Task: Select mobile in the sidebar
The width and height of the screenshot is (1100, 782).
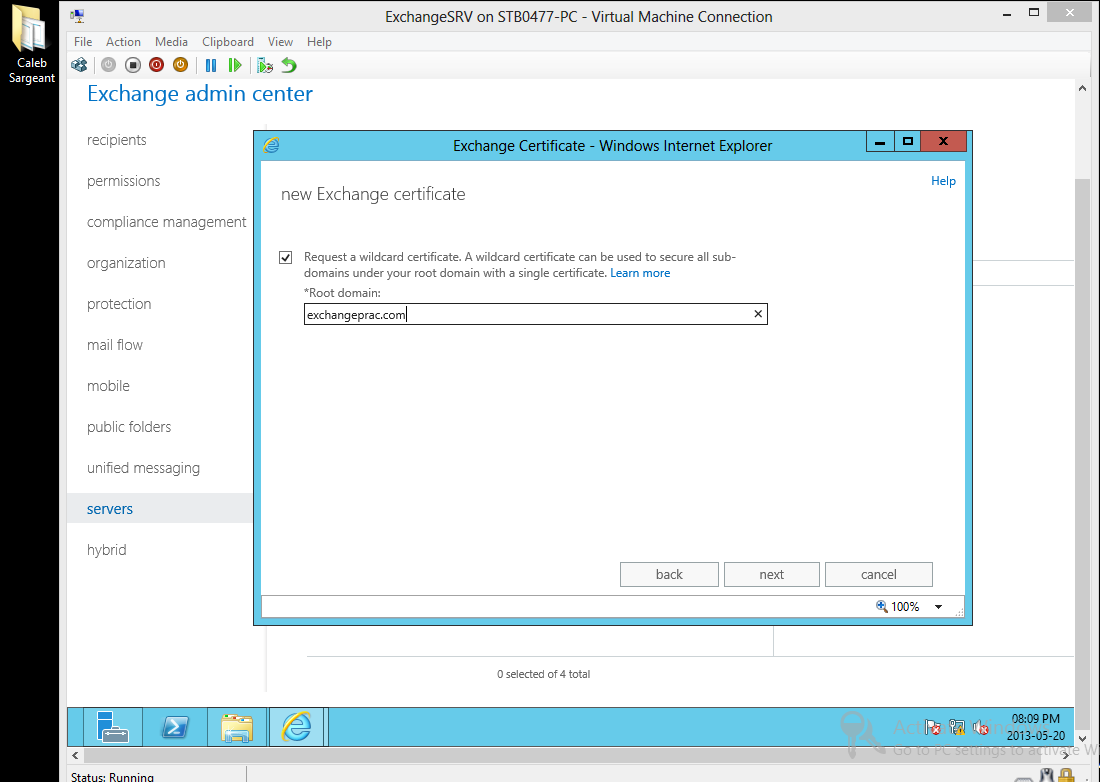Action: point(108,386)
